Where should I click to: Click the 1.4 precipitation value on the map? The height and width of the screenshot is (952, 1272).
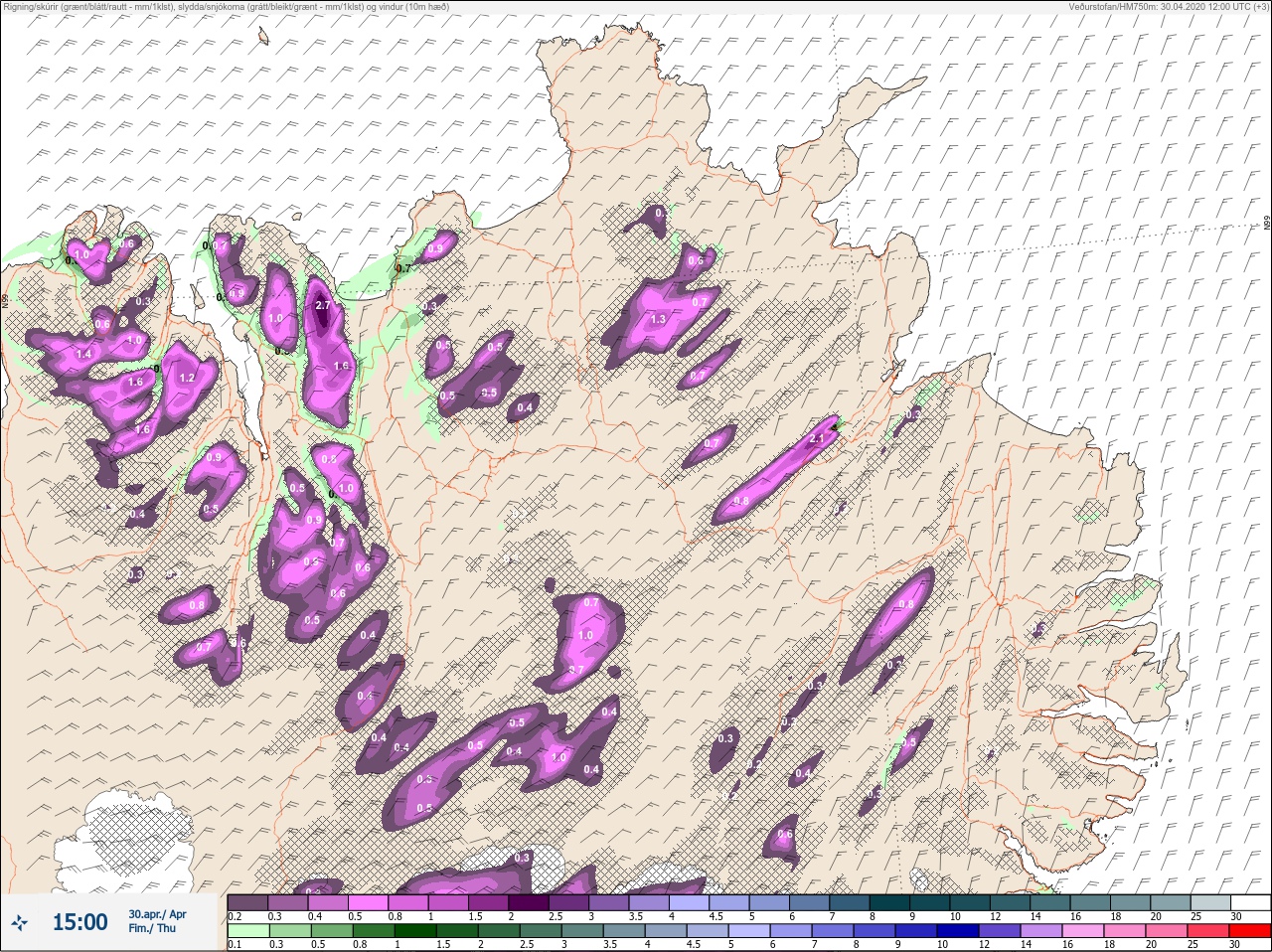pos(83,354)
